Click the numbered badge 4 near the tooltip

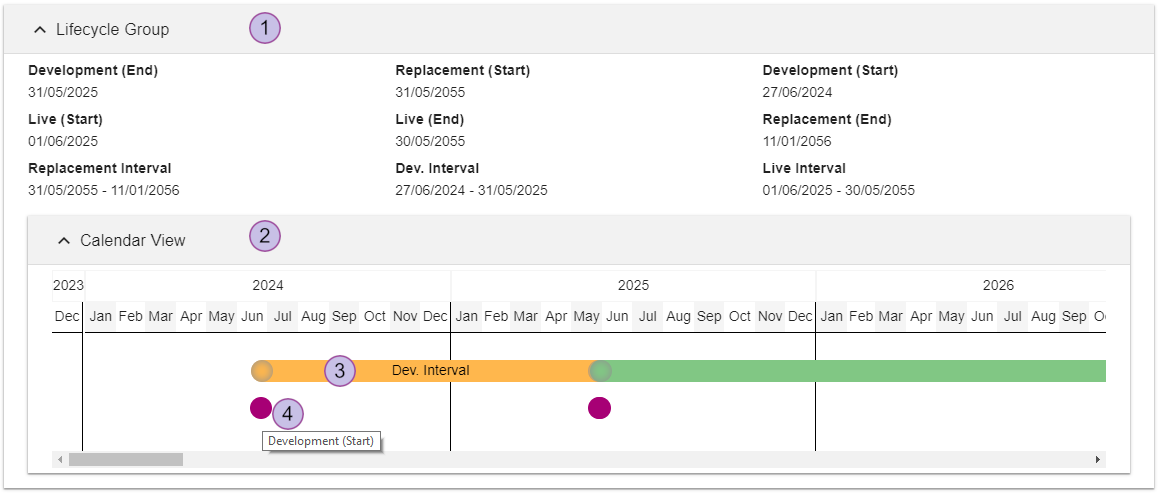point(288,413)
